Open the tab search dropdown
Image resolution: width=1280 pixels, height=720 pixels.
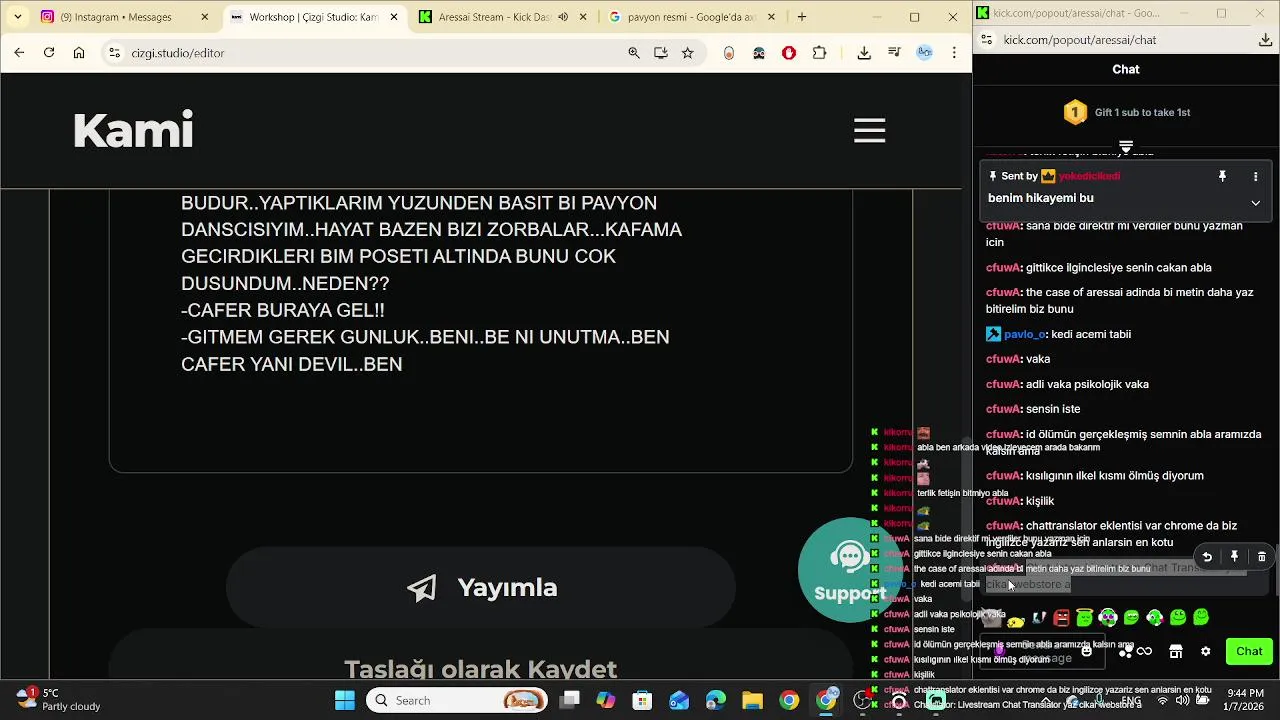point(17,17)
